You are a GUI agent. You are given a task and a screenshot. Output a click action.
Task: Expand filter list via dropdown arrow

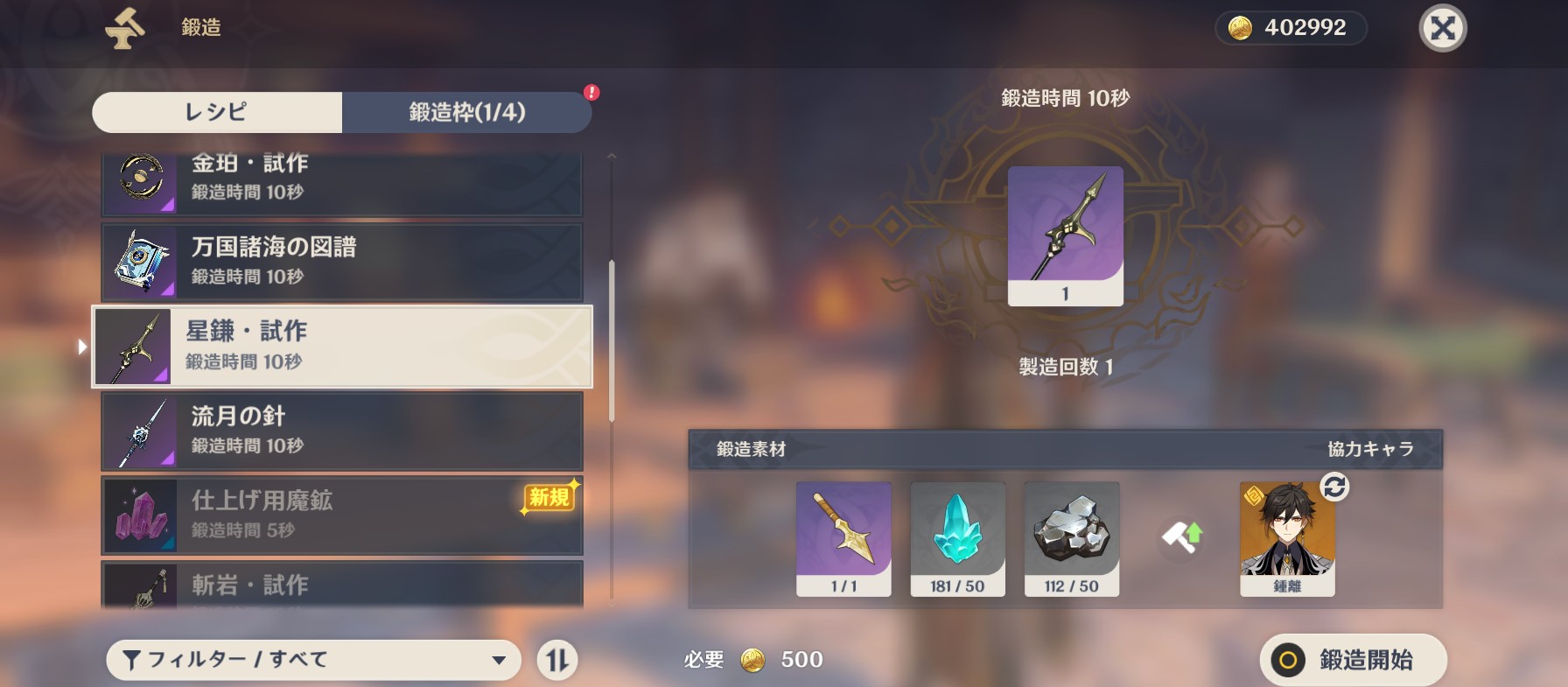pos(499,660)
